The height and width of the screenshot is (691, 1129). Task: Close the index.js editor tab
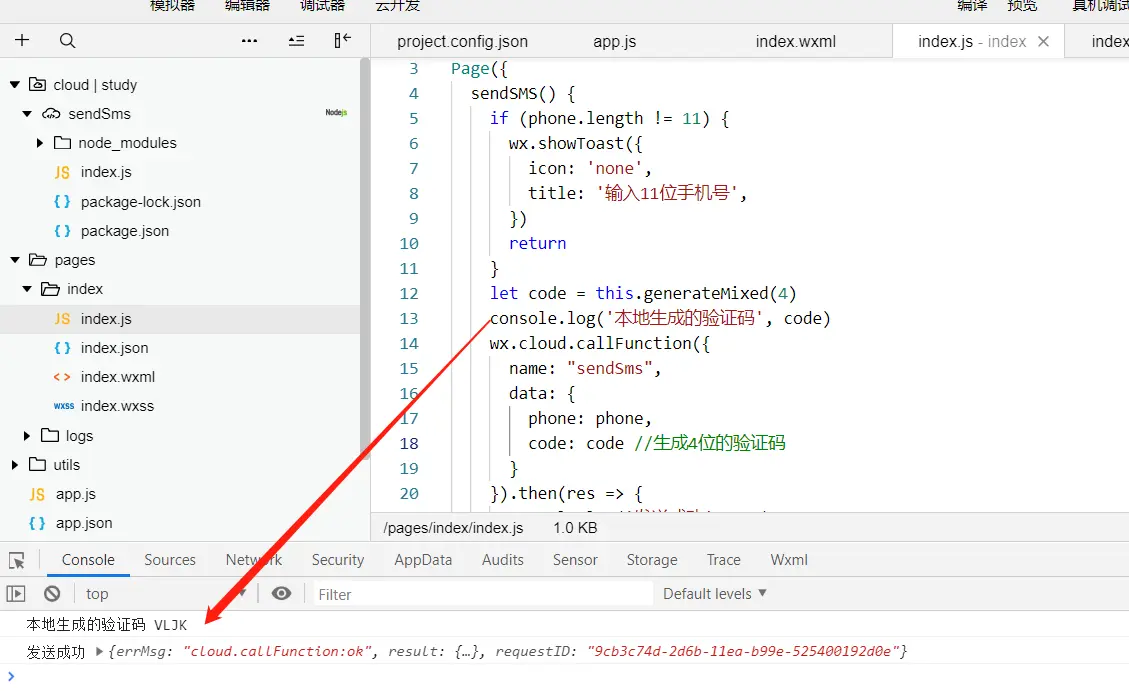pyautogui.click(x=1043, y=42)
